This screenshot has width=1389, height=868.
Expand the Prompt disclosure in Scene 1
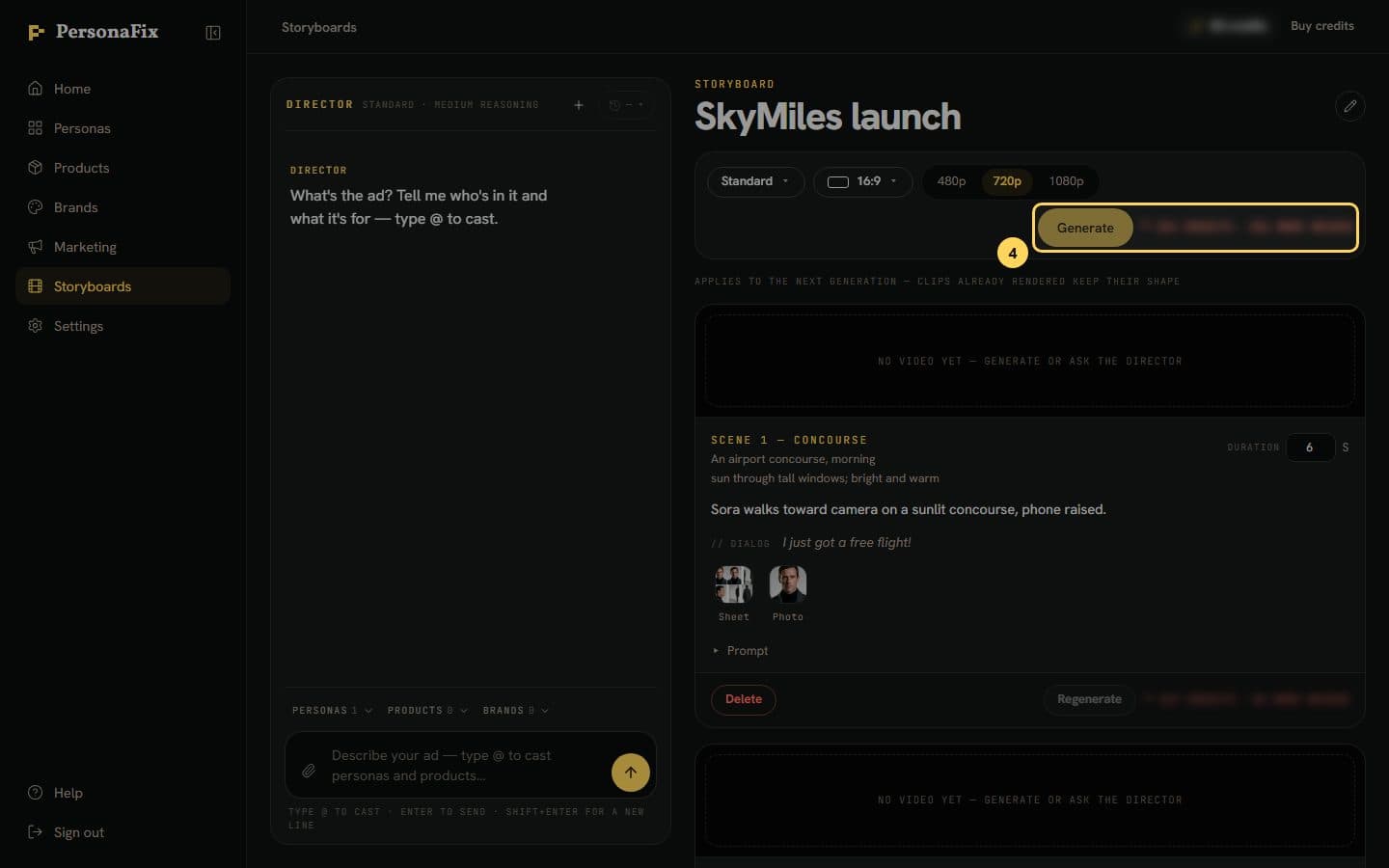(x=740, y=651)
